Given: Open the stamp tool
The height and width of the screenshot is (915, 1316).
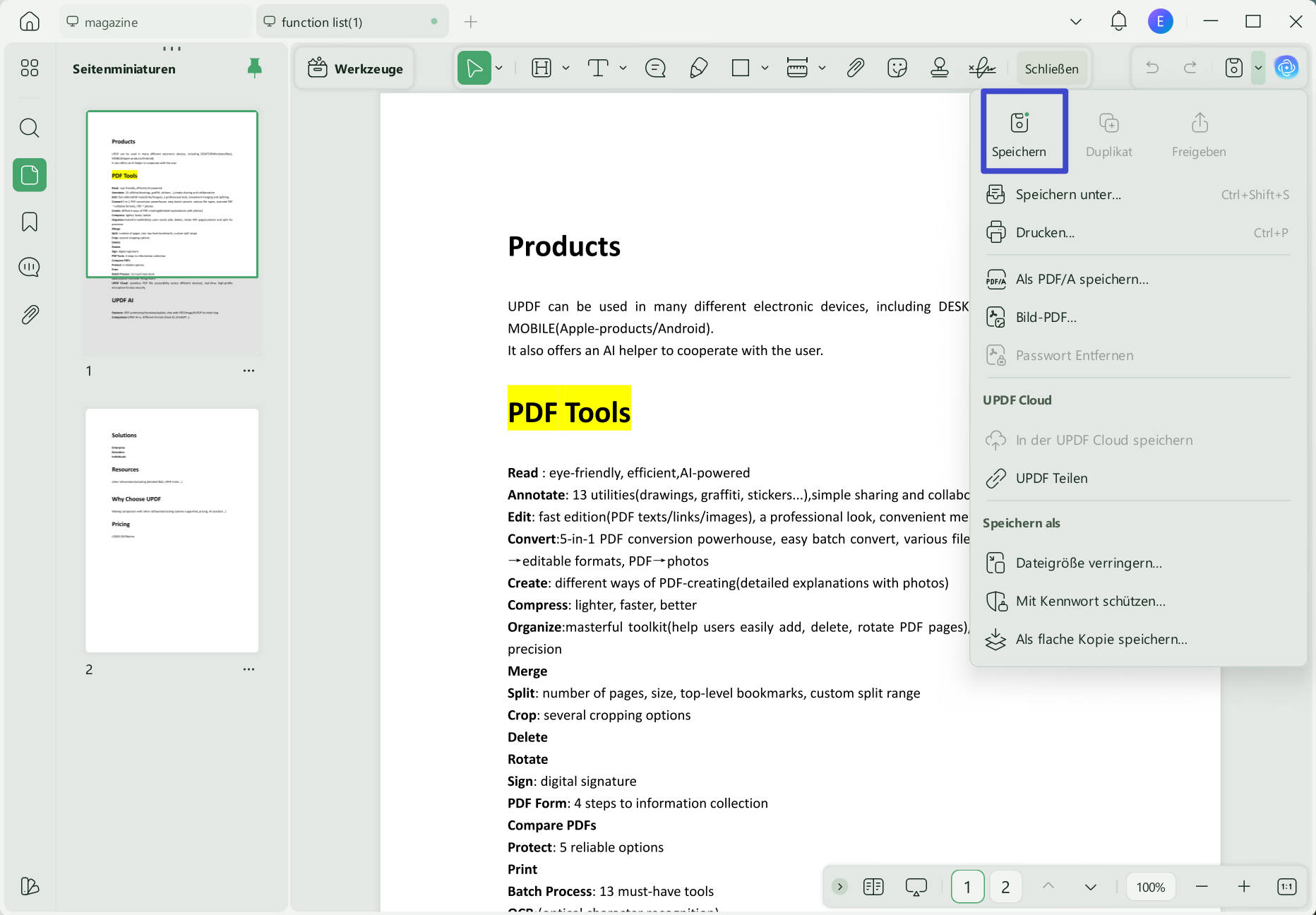Looking at the screenshot, I should (940, 68).
